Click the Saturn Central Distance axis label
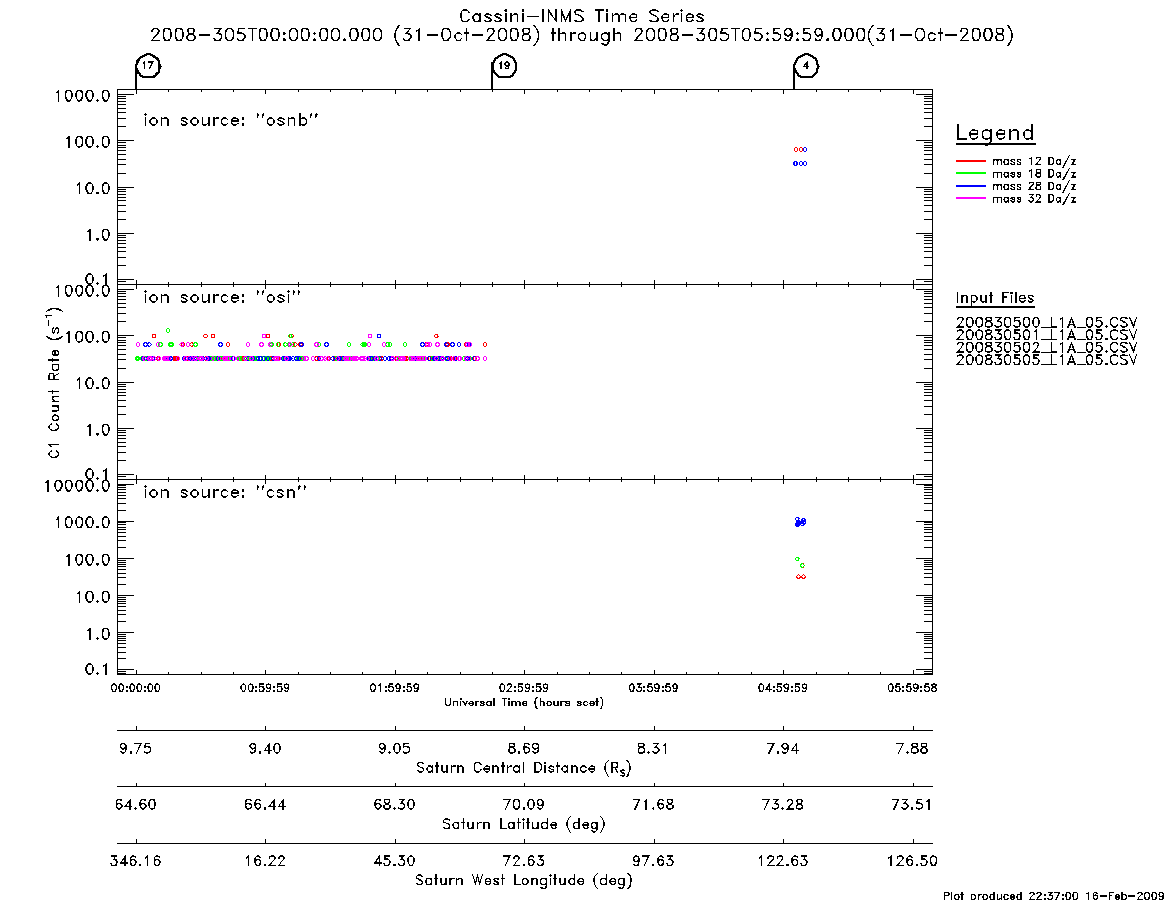This screenshot has width=1165, height=900. point(524,768)
